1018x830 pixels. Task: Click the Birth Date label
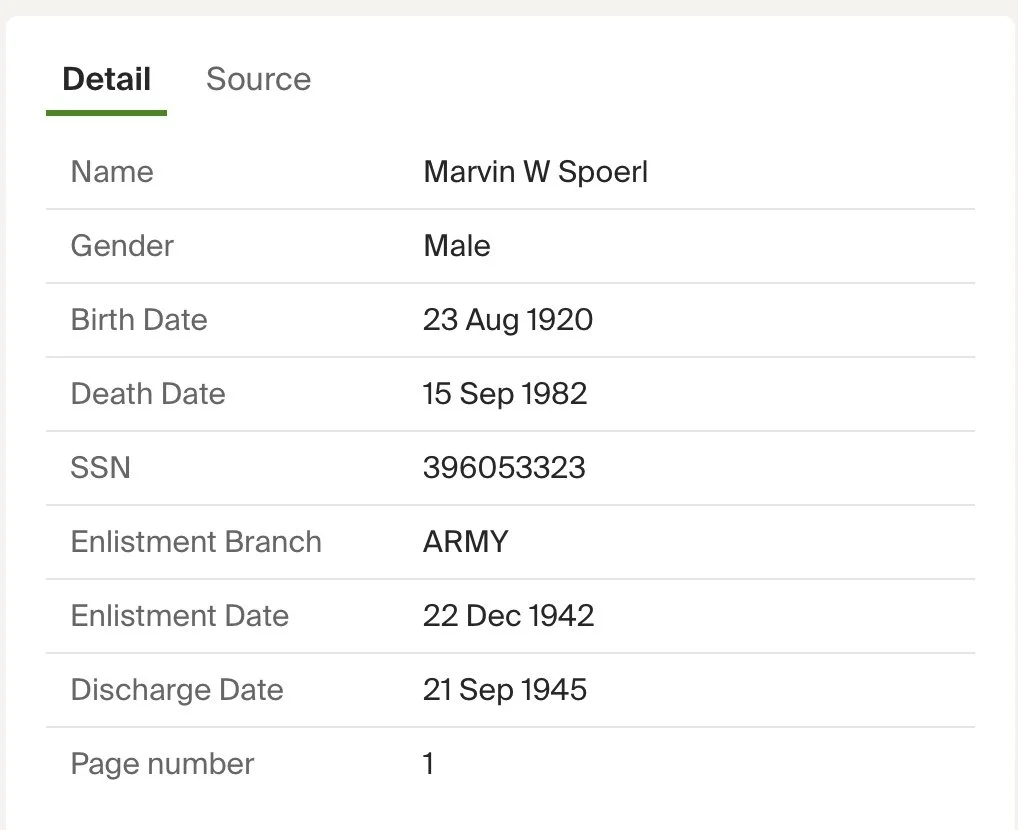click(139, 320)
